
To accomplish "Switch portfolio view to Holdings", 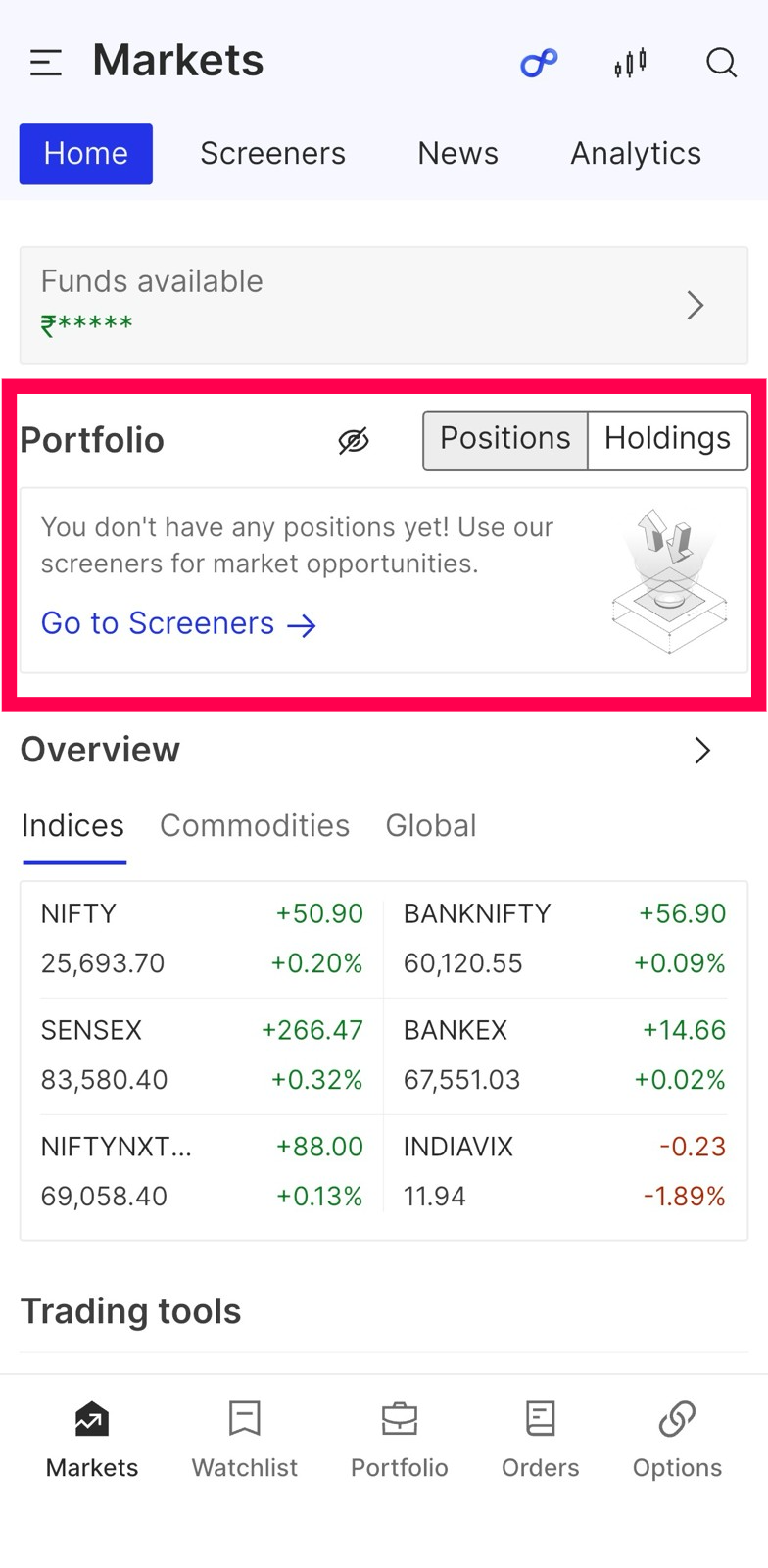I will coord(667,439).
